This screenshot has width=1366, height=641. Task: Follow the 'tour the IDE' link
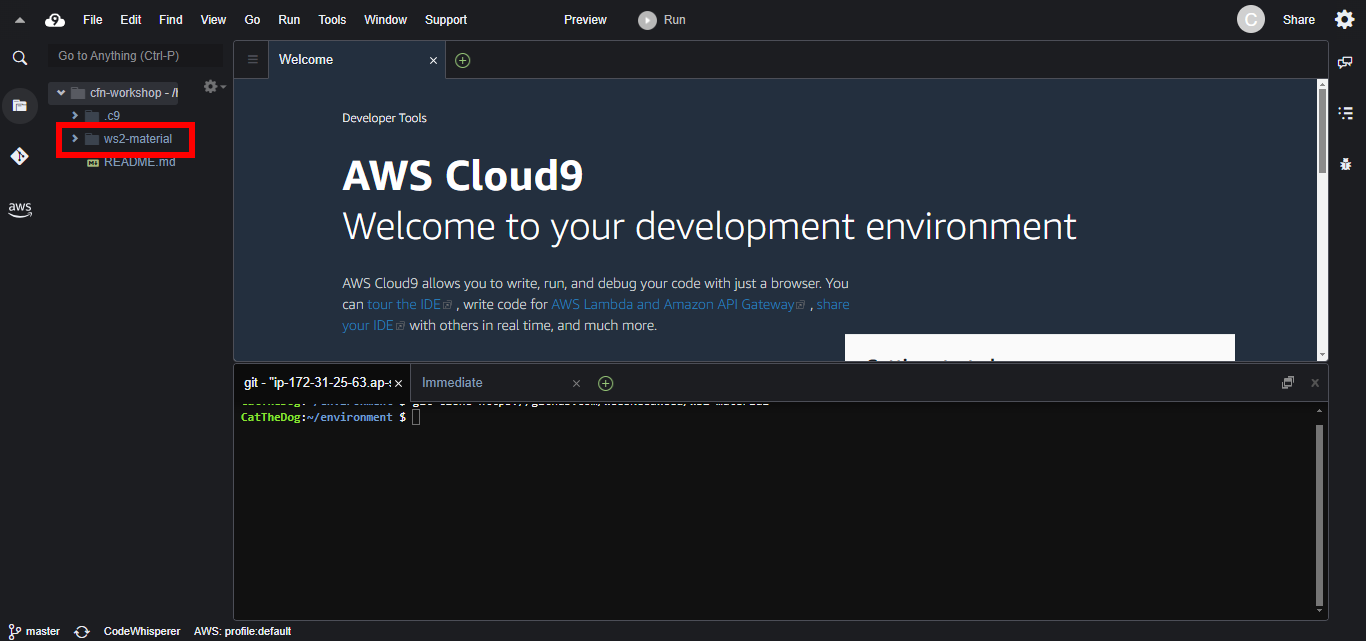[x=404, y=305]
